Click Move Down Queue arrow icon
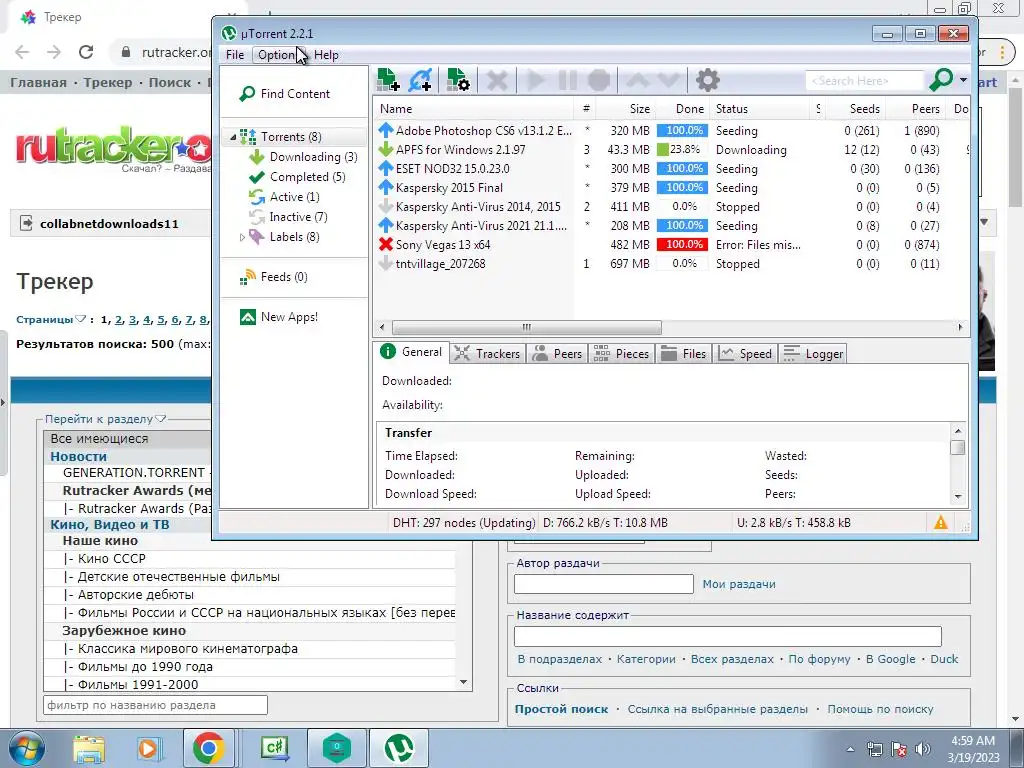Viewport: 1024px width, 768px height. [x=669, y=80]
